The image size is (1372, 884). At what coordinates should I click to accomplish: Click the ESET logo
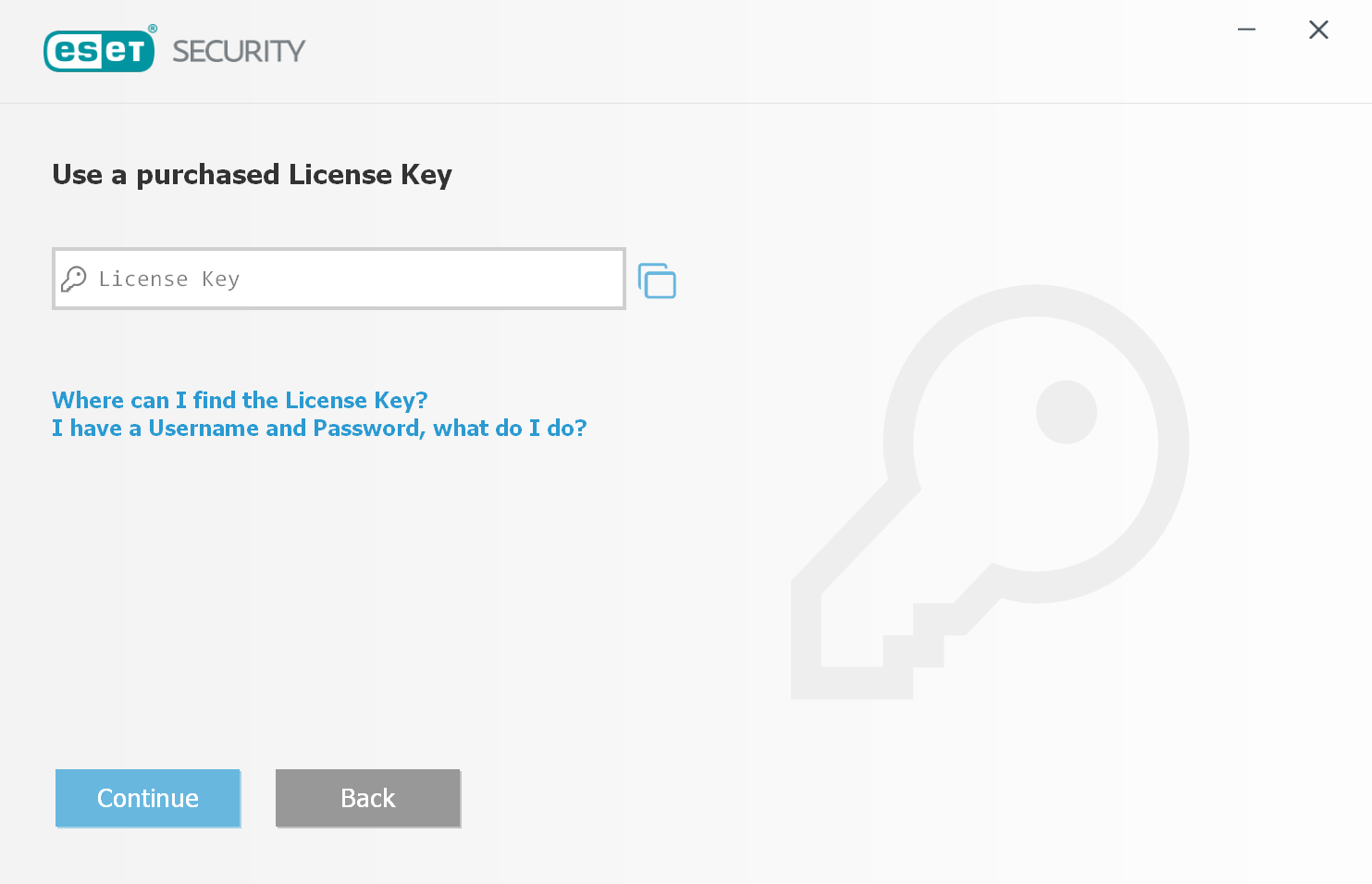pyautogui.click(x=100, y=50)
